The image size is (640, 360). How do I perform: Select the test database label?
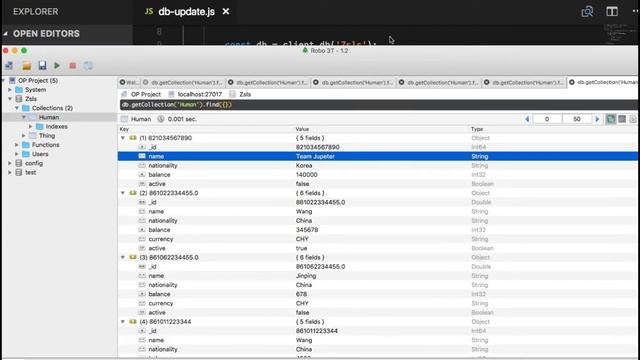[x=31, y=172]
